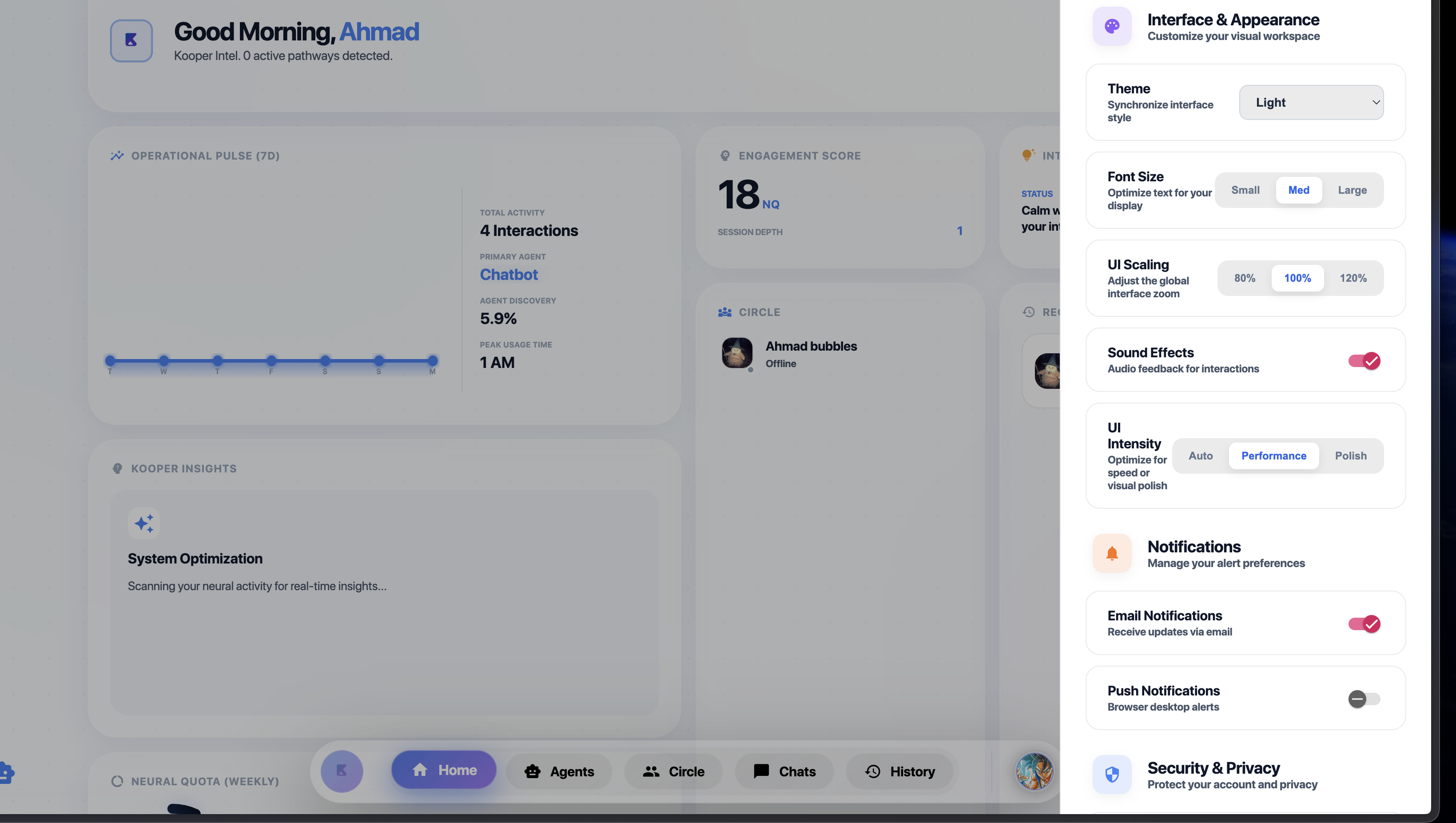Image resolution: width=1456 pixels, height=823 pixels.
Task: Open user profile avatar in bottom nav
Action: 1034,771
